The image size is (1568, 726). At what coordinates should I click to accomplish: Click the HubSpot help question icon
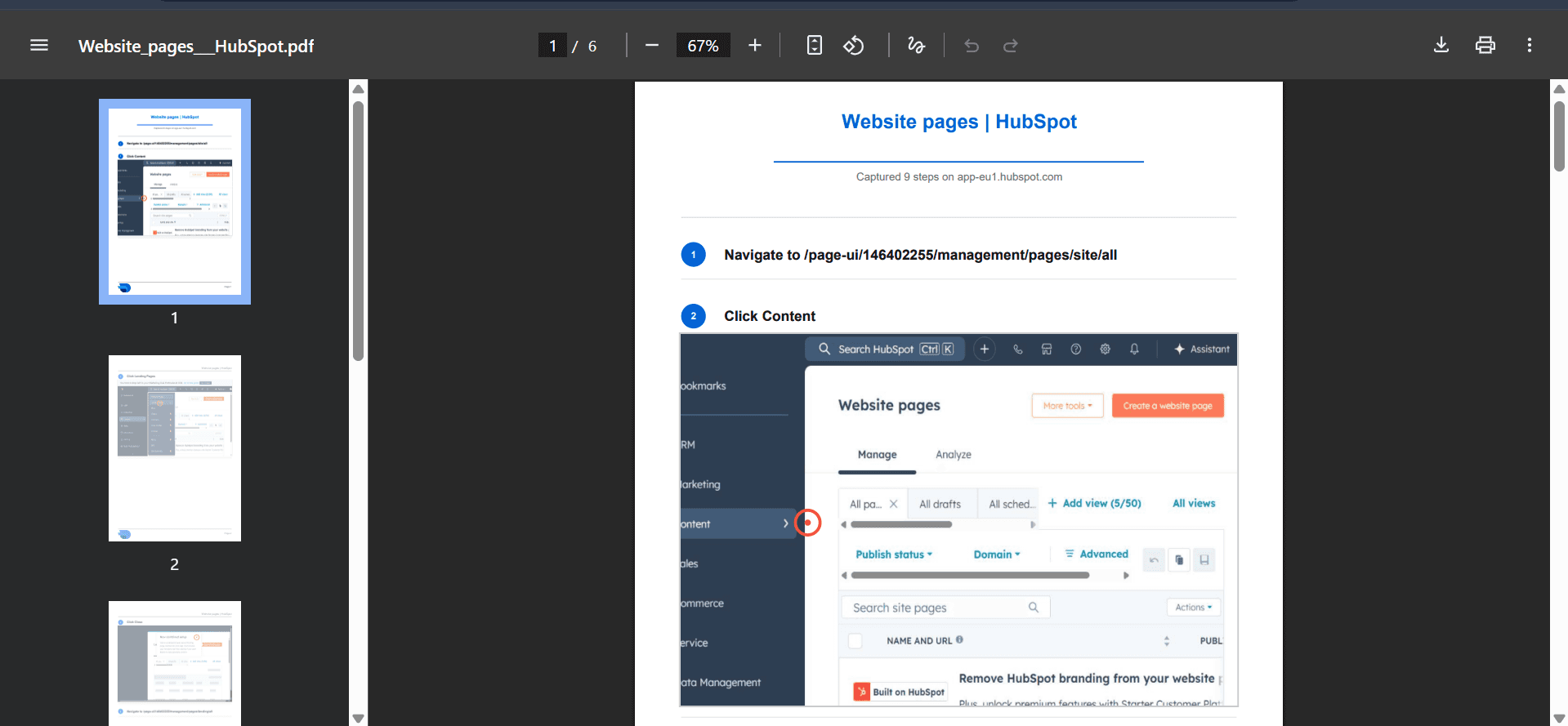[x=1076, y=349]
